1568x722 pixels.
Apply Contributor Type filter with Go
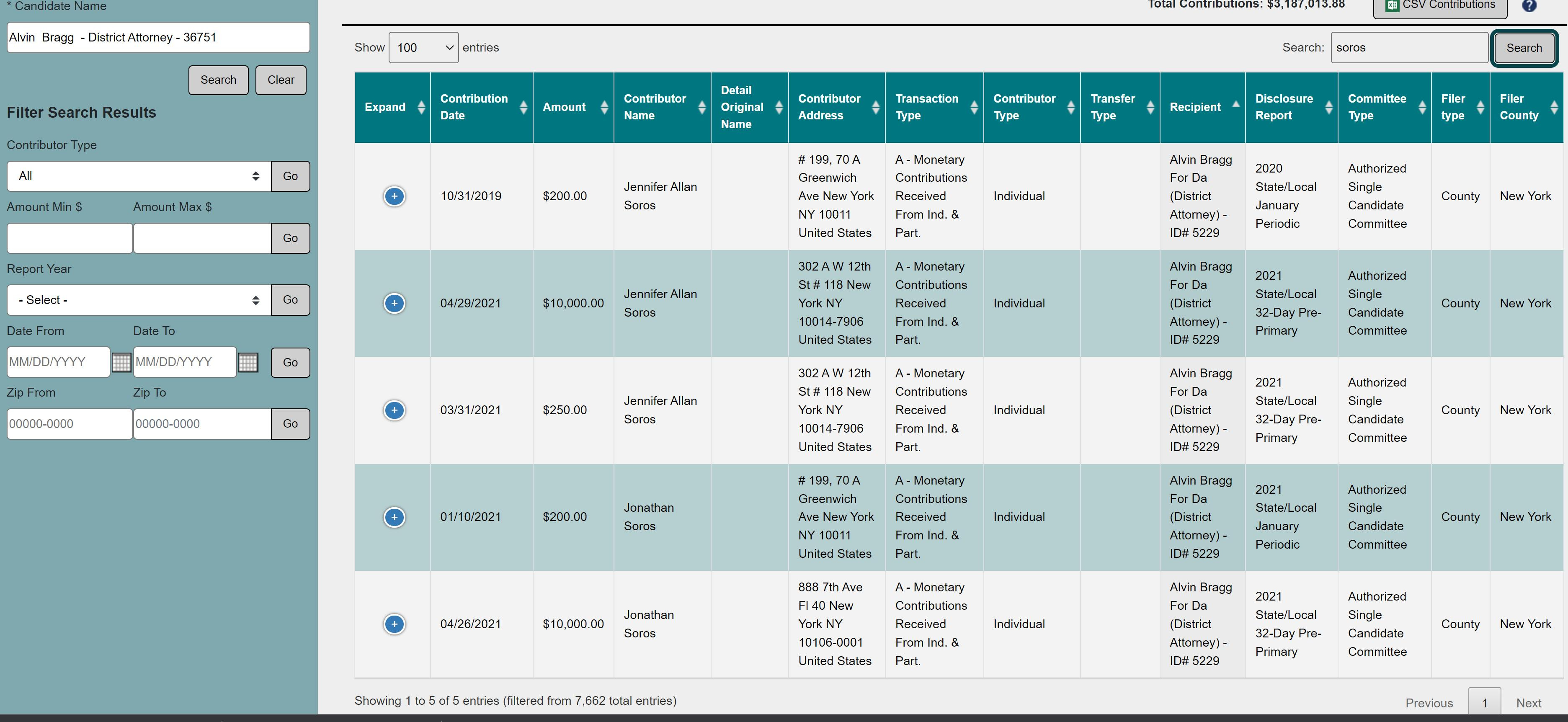tap(290, 176)
